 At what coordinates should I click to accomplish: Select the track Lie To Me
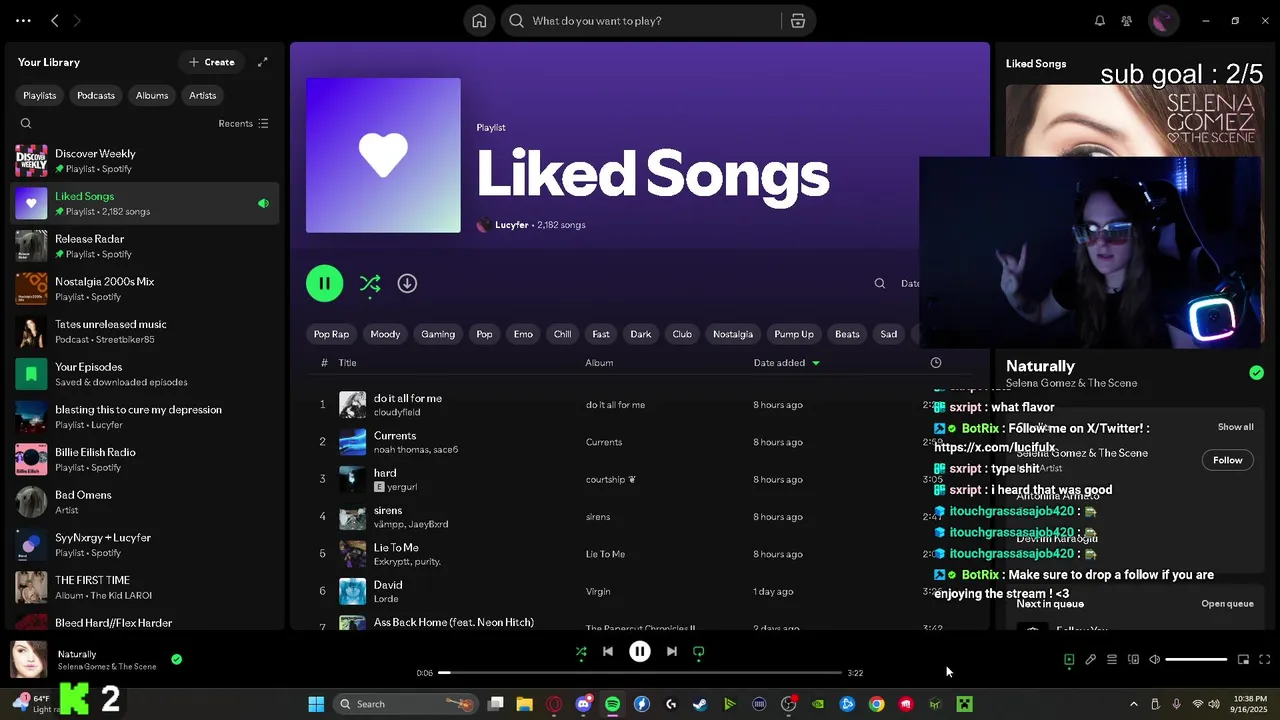[640, 554]
